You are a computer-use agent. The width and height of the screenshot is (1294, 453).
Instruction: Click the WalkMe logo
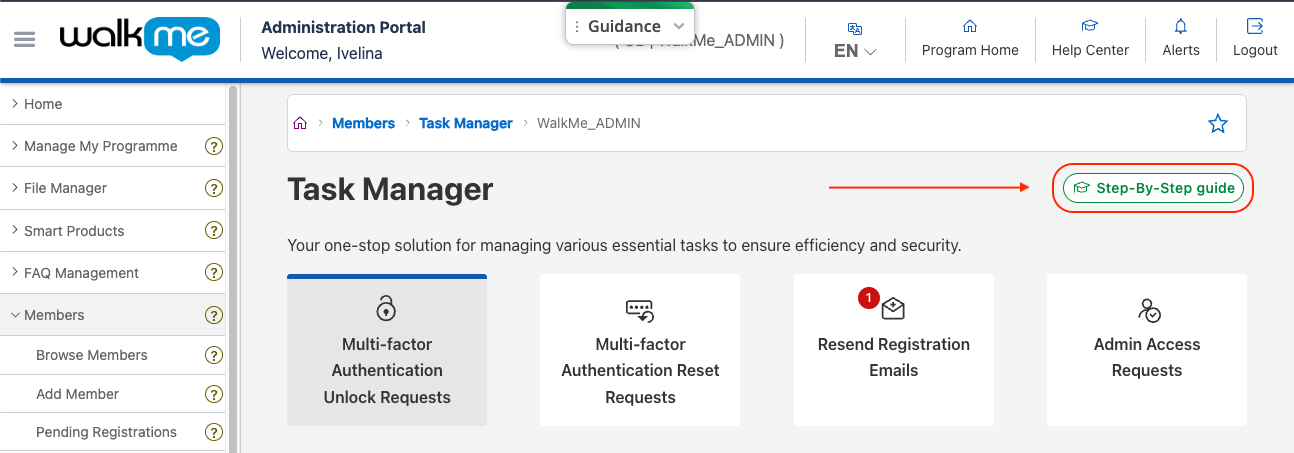(x=139, y=39)
